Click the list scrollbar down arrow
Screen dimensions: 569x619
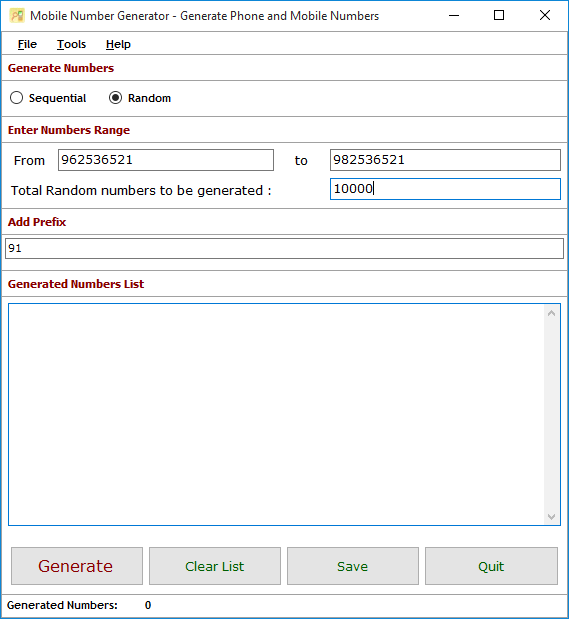tap(552, 517)
